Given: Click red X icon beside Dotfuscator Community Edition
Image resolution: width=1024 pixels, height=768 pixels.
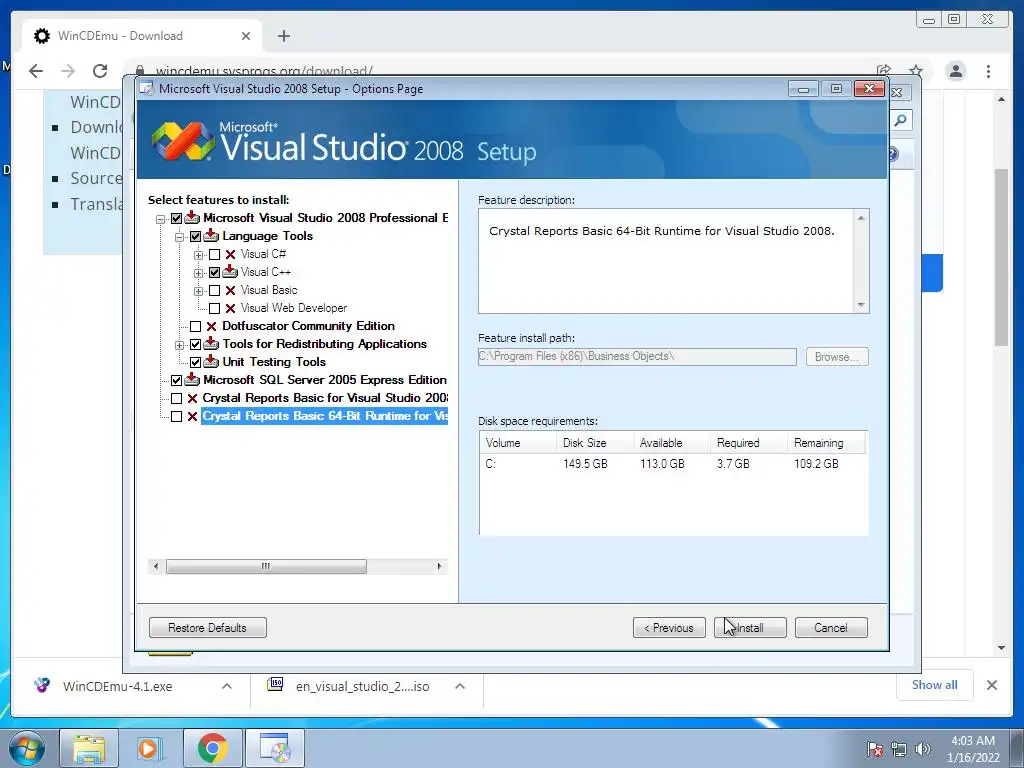Looking at the screenshot, I should (x=211, y=327).
